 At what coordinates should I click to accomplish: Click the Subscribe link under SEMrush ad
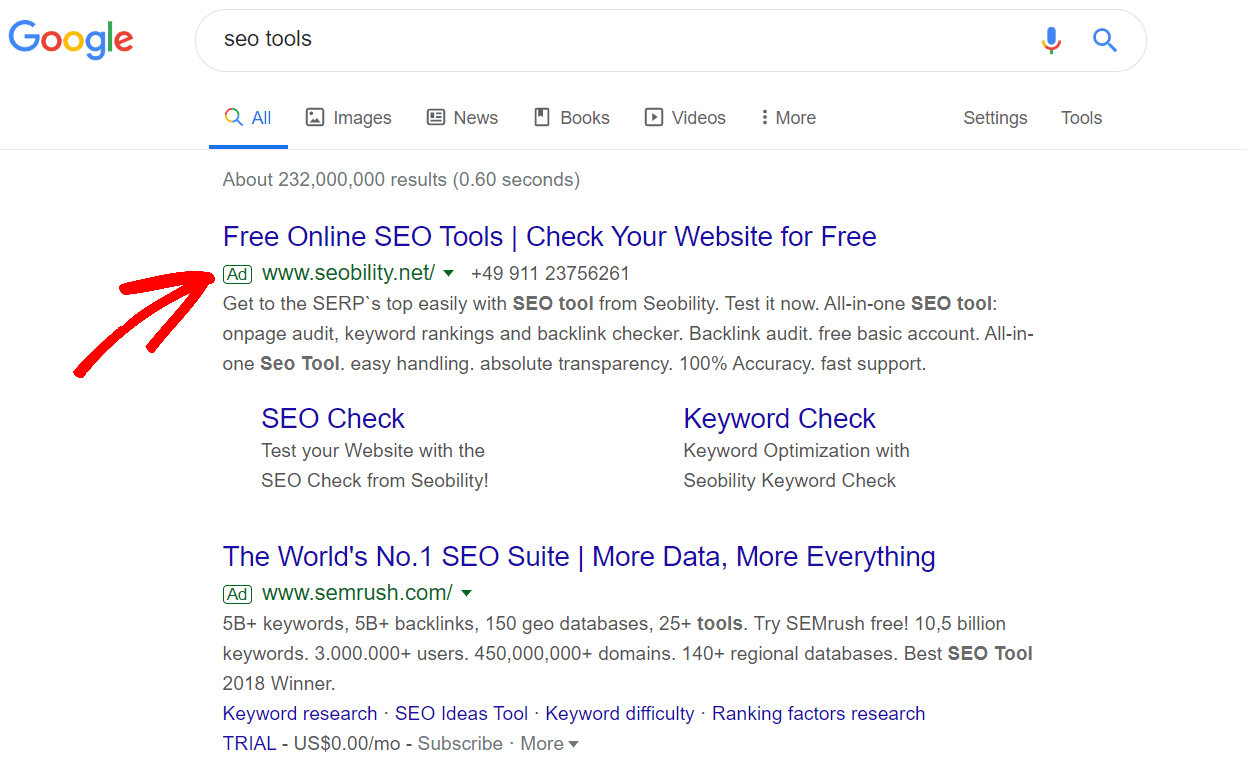[460, 744]
